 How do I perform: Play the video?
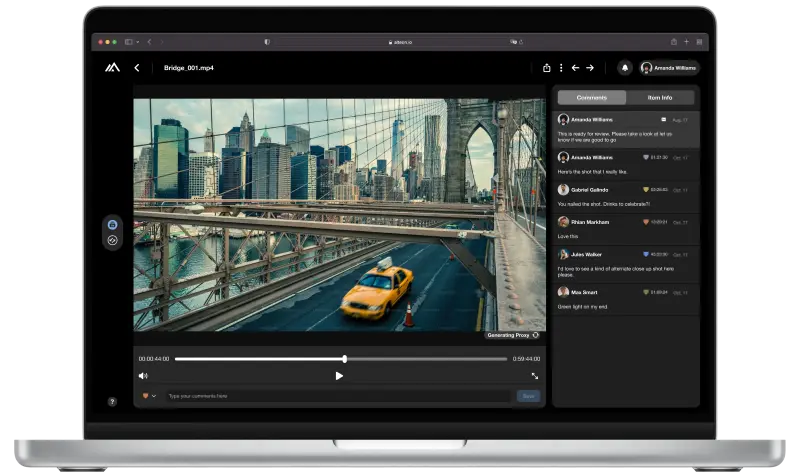[339, 376]
